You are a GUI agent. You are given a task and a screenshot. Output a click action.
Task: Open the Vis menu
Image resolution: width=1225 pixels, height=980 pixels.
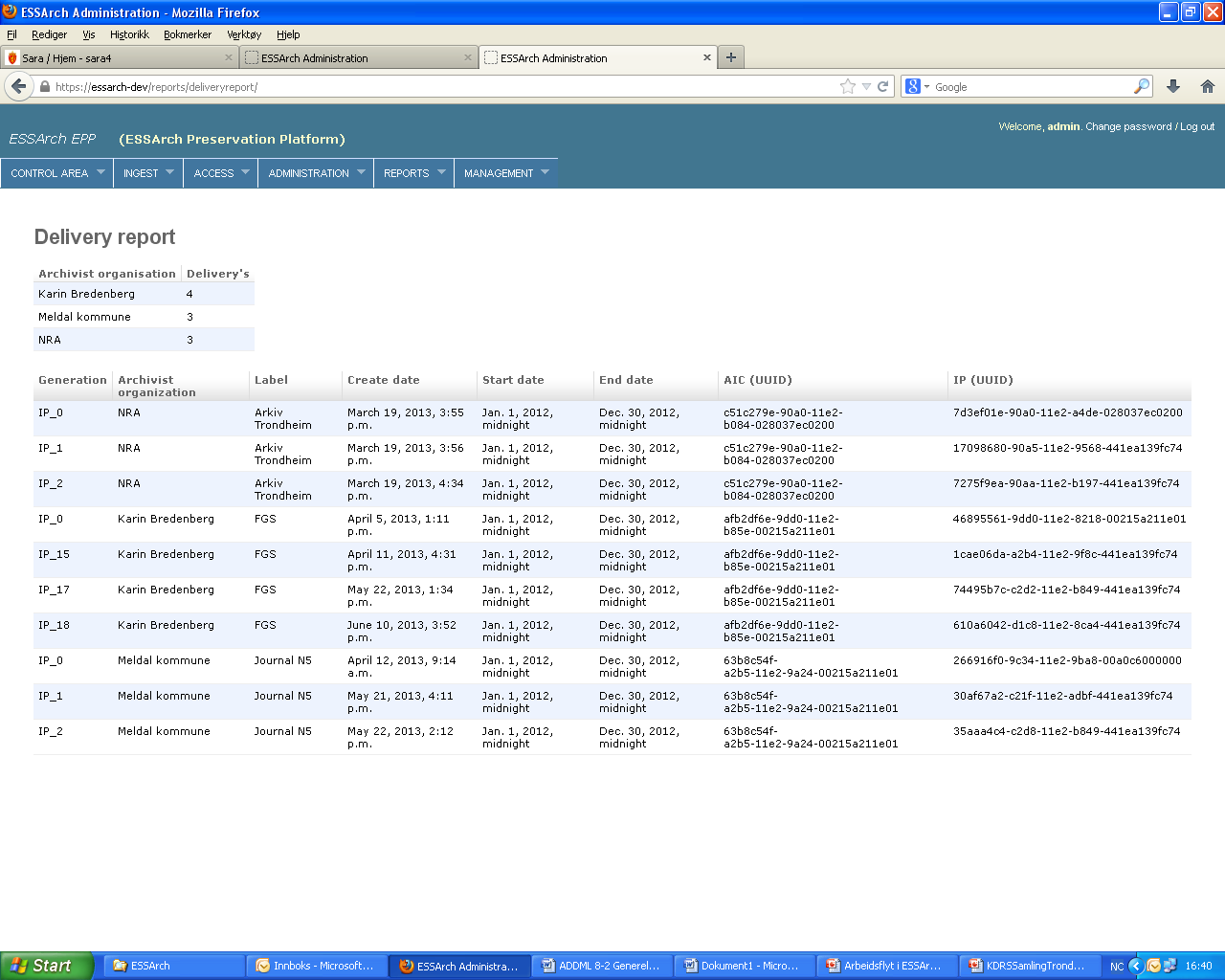pyautogui.click(x=89, y=34)
